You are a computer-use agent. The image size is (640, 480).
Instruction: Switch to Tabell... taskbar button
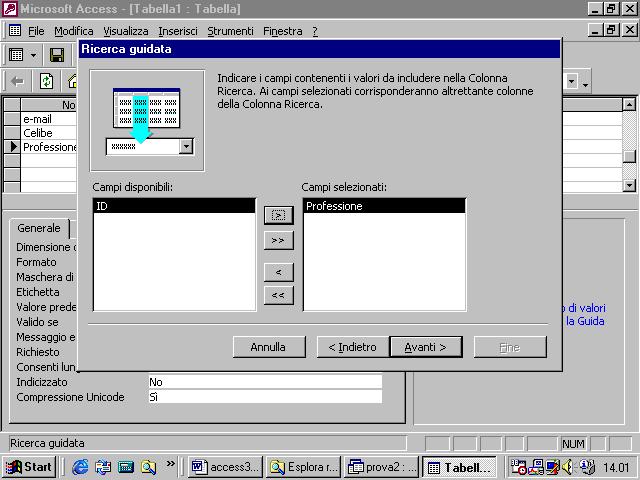(460, 467)
